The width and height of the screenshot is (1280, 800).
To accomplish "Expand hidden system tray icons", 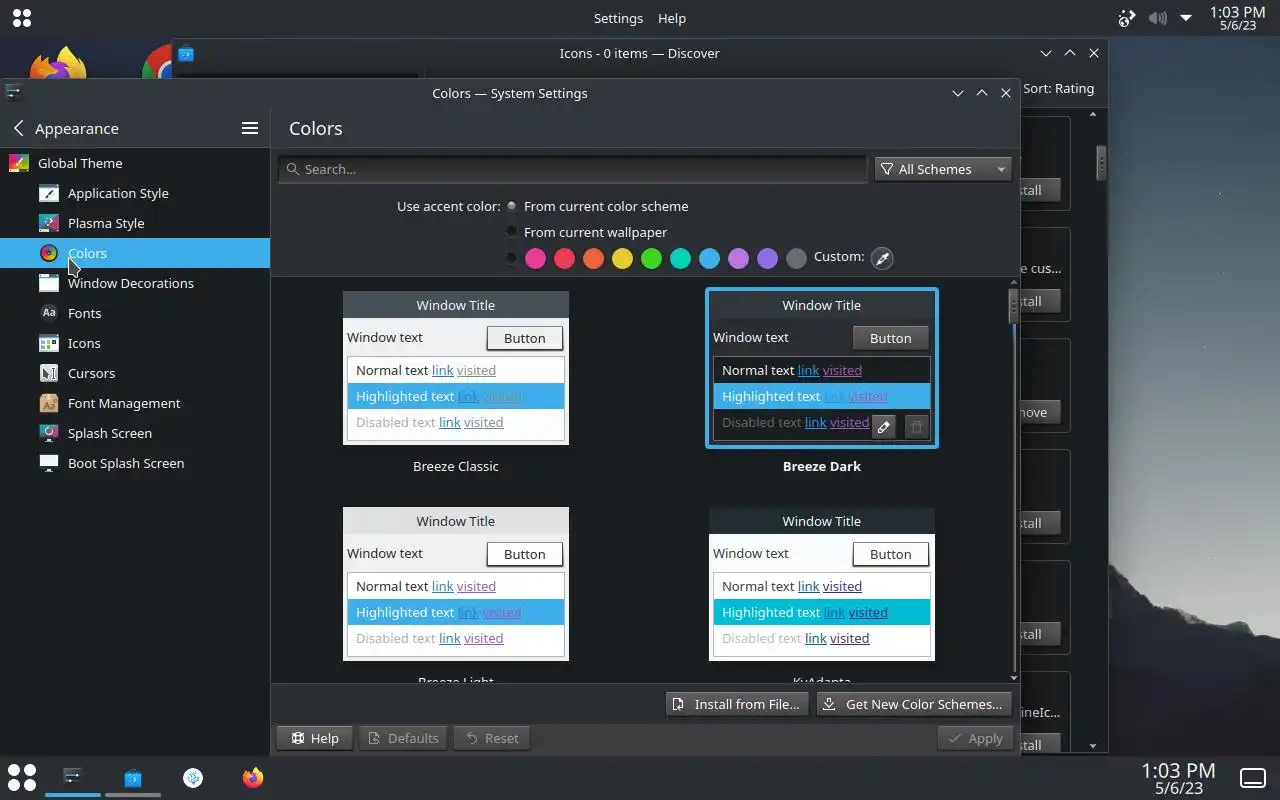I will coord(1186,18).
